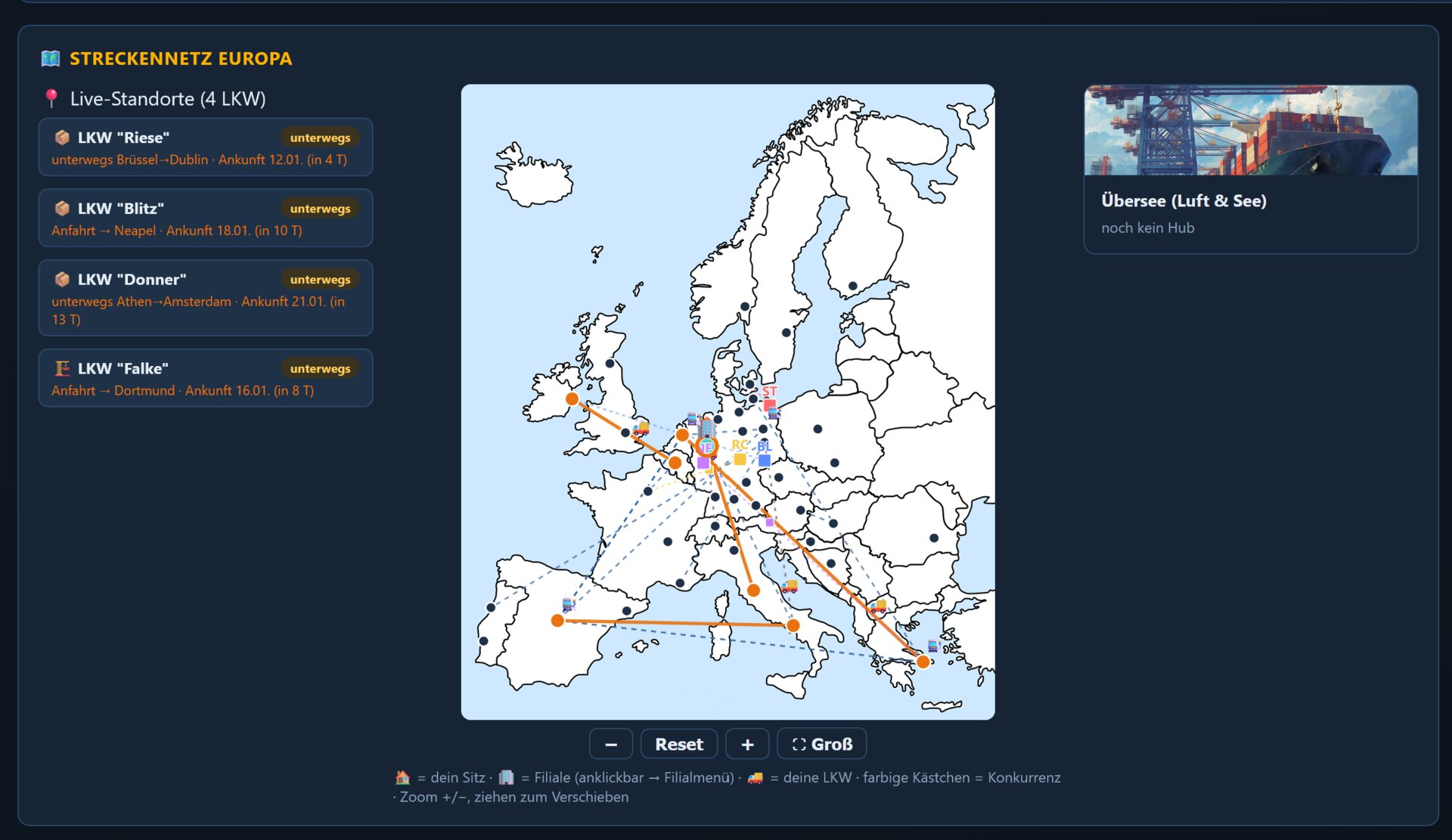Open the Übersee container port thumbnail
This screenshot has height=840, width=1452.
pos(1251,130)
